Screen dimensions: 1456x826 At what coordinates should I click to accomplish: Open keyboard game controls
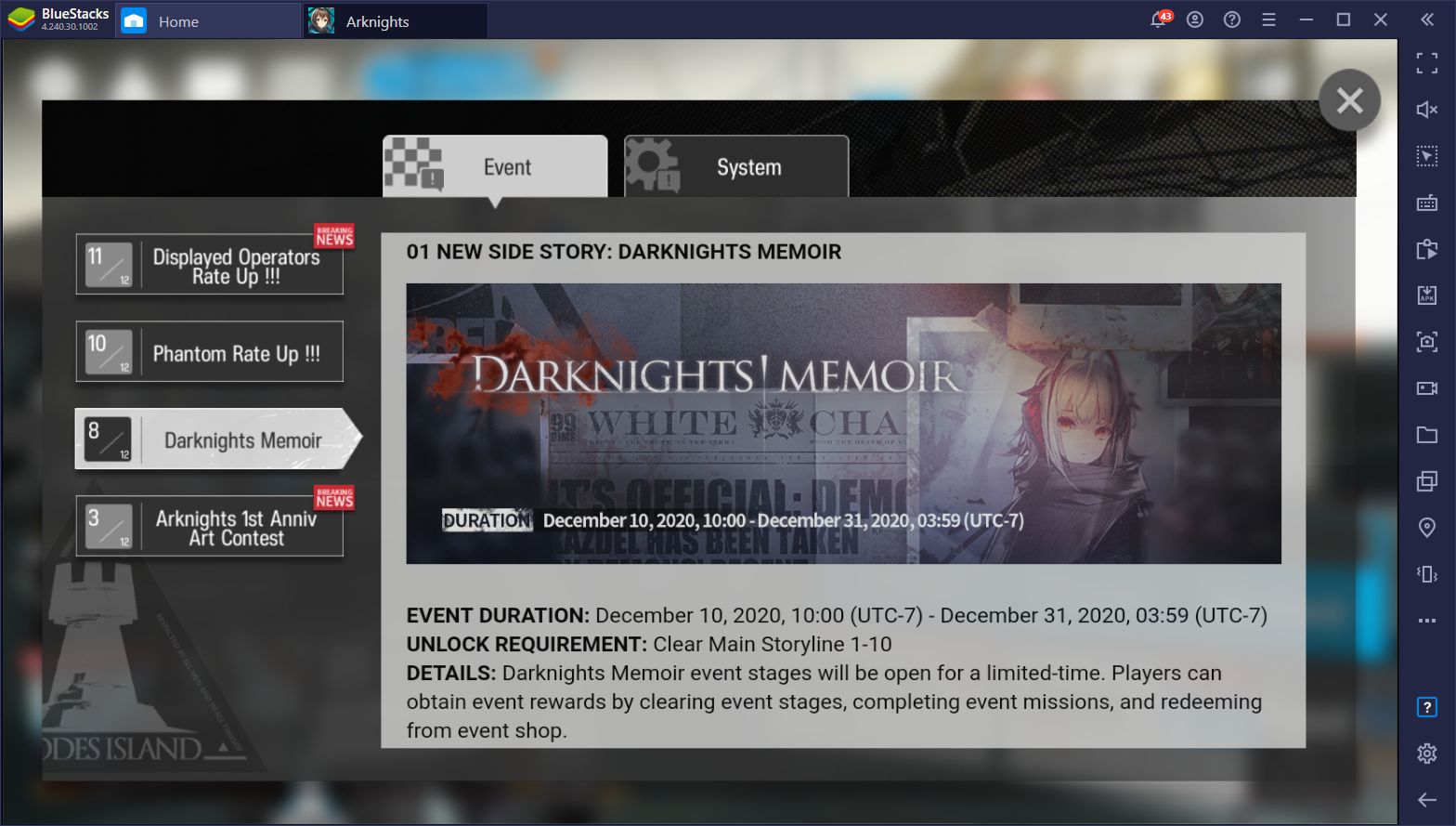pyautogui.click(x=1427, y=203)
